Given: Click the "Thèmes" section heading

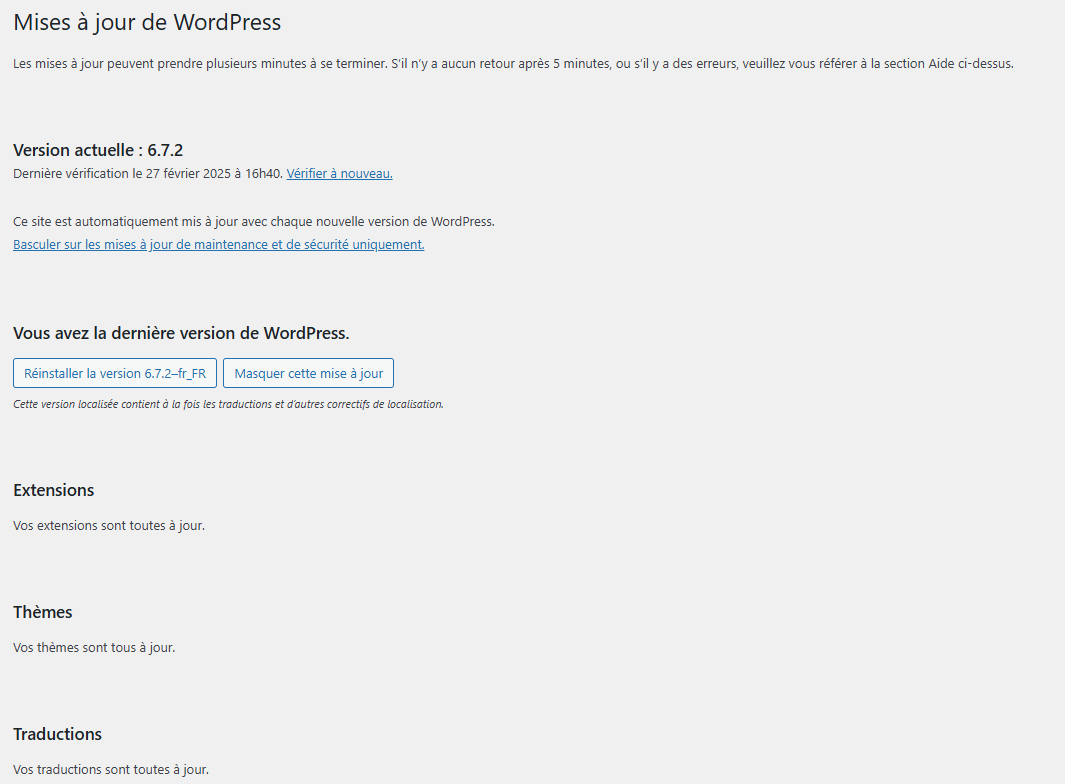Looking at the screenshot, I should (x=43, y=612).
